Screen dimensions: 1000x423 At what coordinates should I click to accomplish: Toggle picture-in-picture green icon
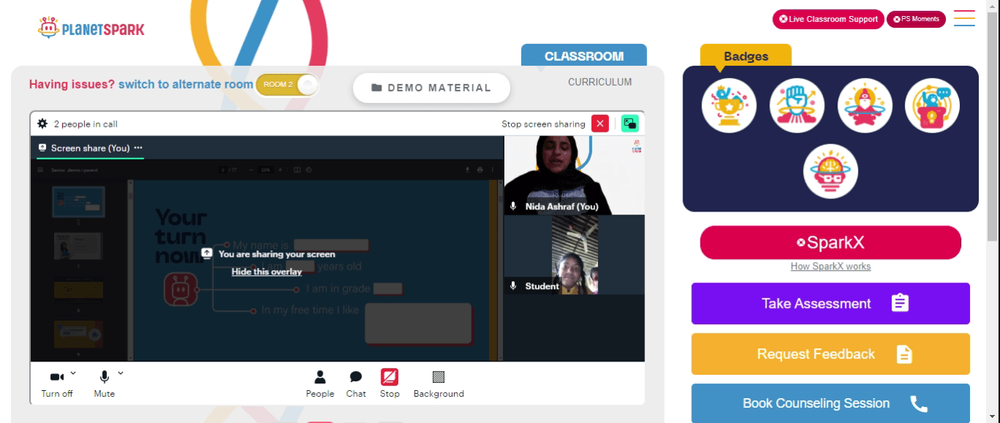coord(630,123)
